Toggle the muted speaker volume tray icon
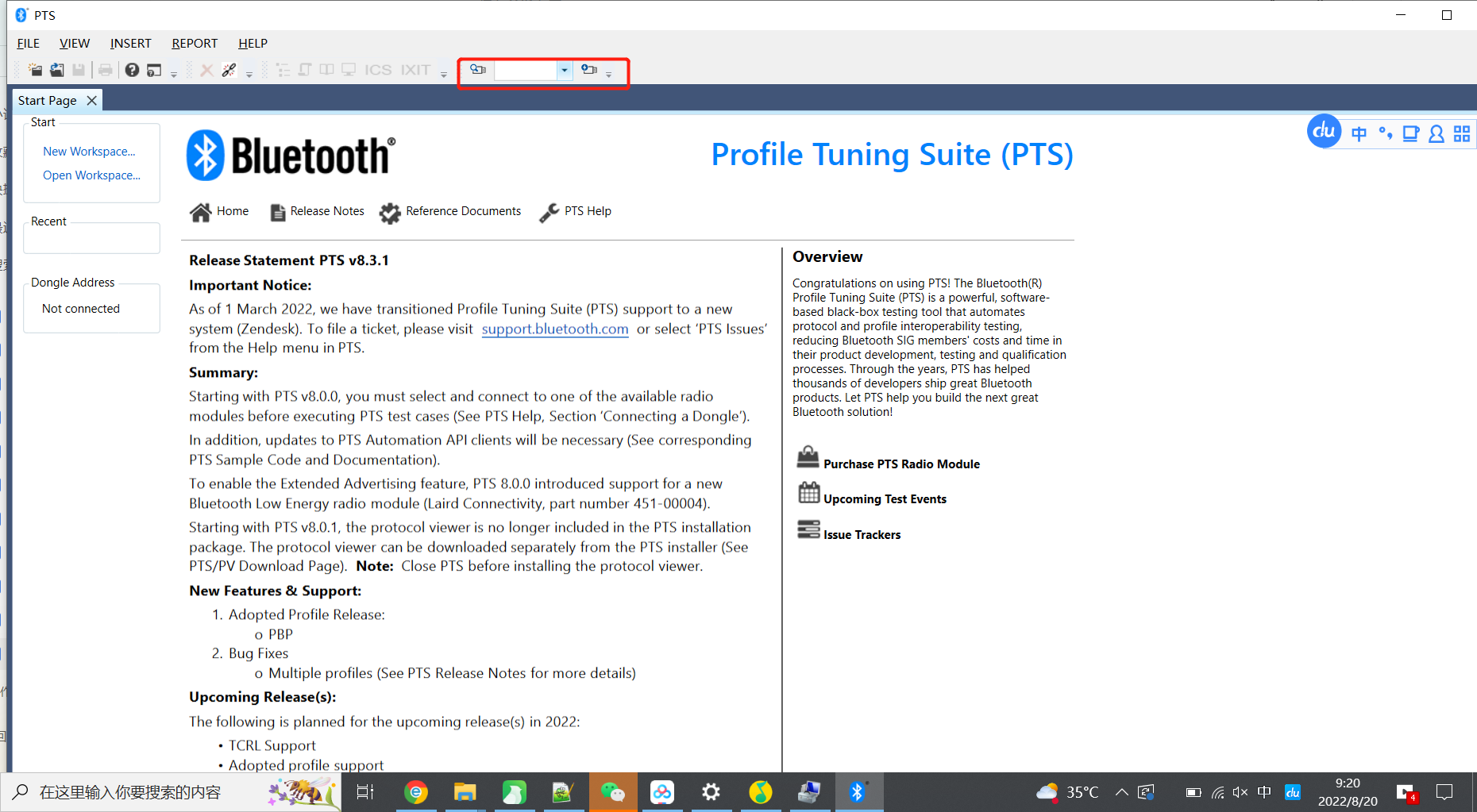This screenshot has width=1477, height=812. (x=1240, y=792)
